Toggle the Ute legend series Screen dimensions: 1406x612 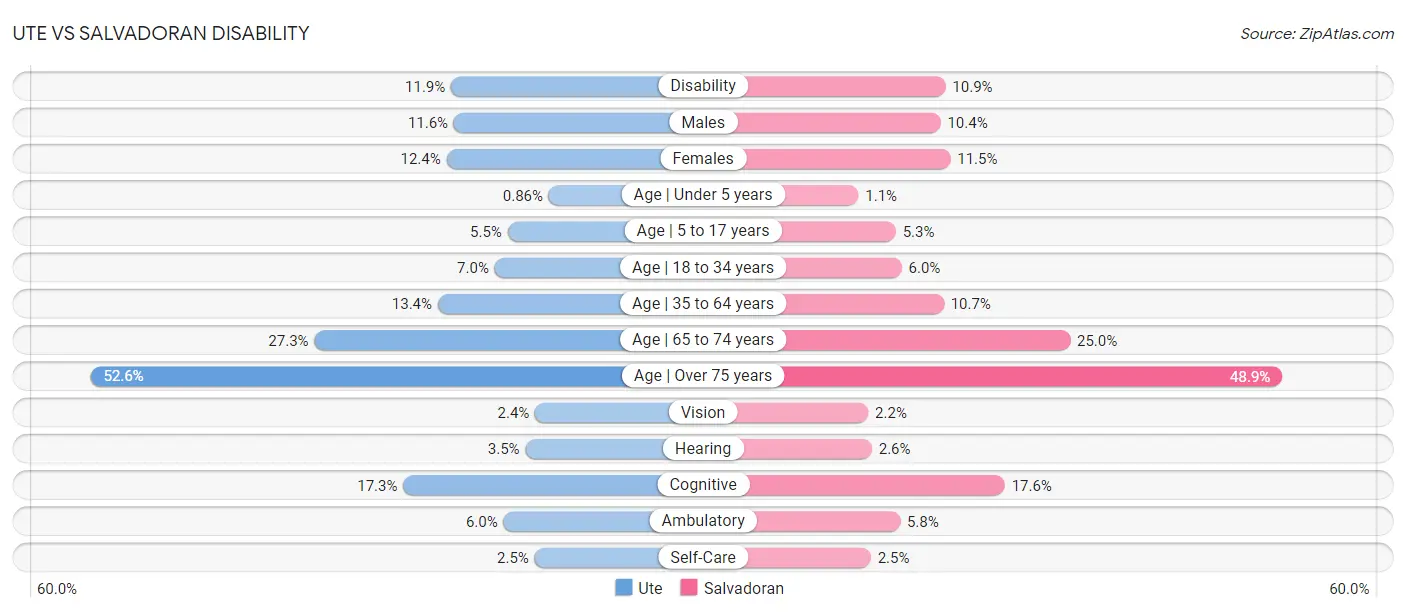(639, 588)
